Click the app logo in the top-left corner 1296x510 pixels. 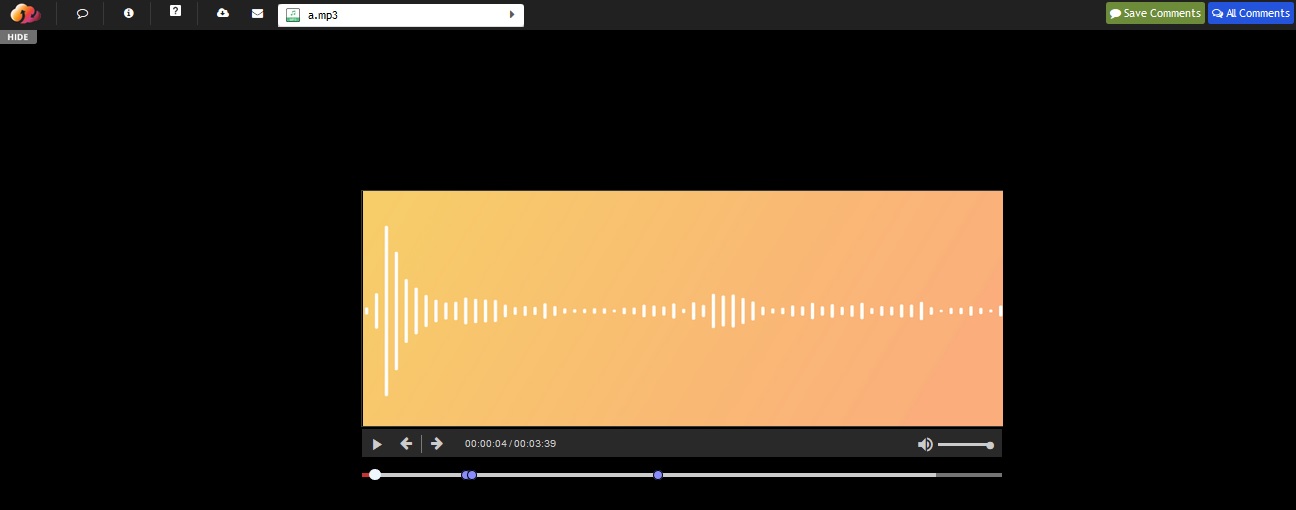coord(25,14)
